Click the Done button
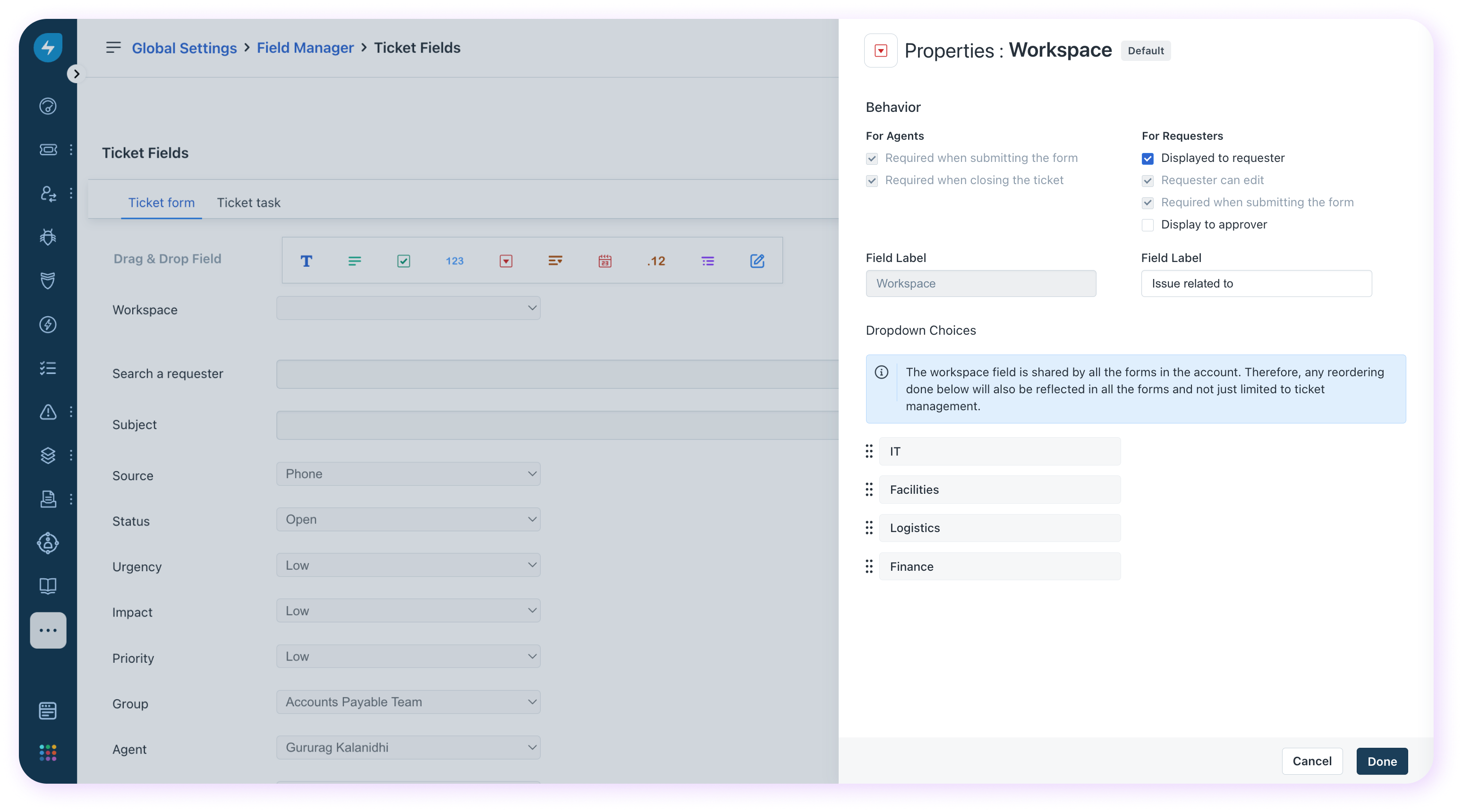Image resolution: width=1462 pixels, height=812 pixels. [1381, 761]
